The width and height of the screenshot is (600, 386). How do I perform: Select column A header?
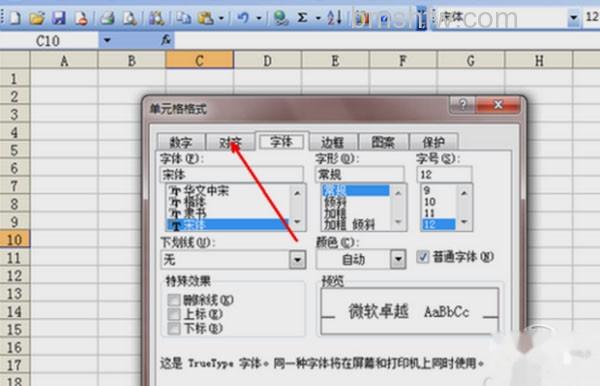(64, 60)
